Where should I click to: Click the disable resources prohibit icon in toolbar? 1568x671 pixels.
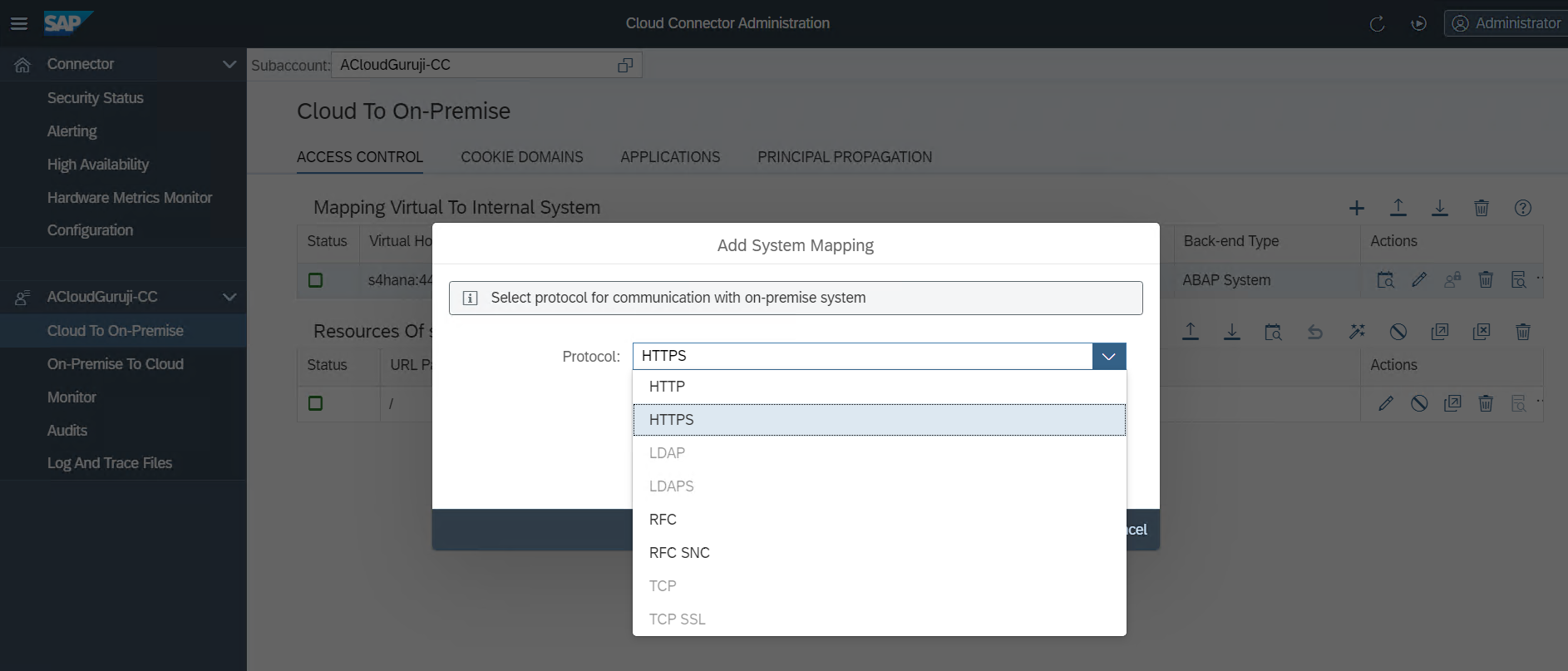click(x=1398, y=332)
